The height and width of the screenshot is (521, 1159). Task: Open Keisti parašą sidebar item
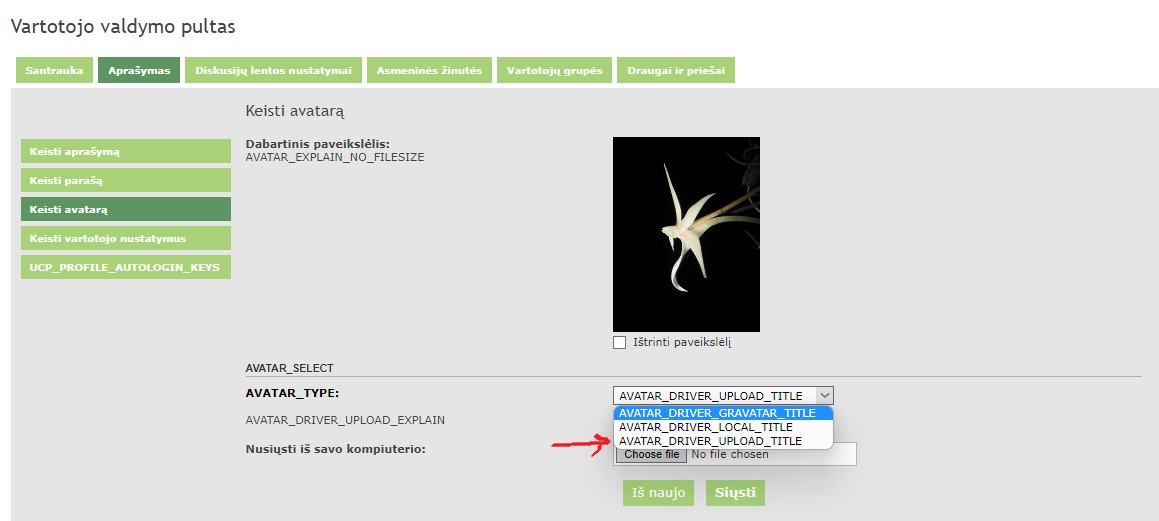(x=126, y=180)
